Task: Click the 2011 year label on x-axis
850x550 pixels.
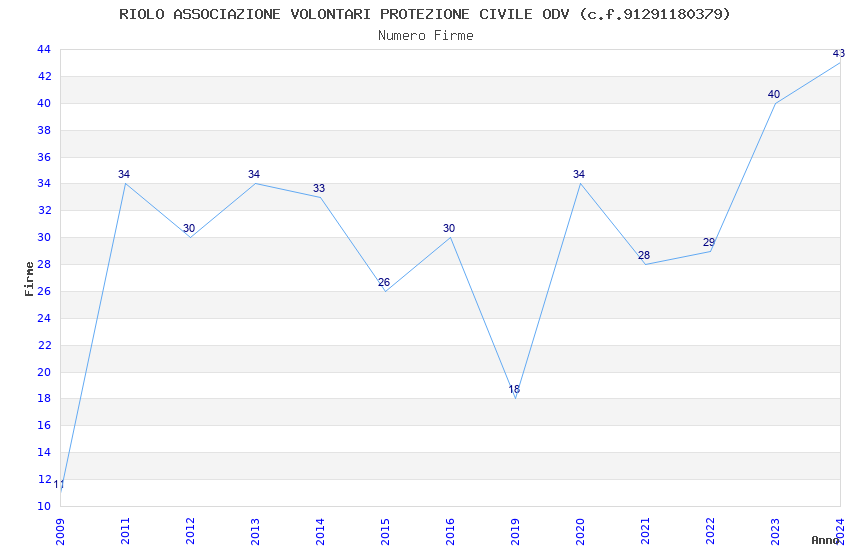Action: pos(125,532)
